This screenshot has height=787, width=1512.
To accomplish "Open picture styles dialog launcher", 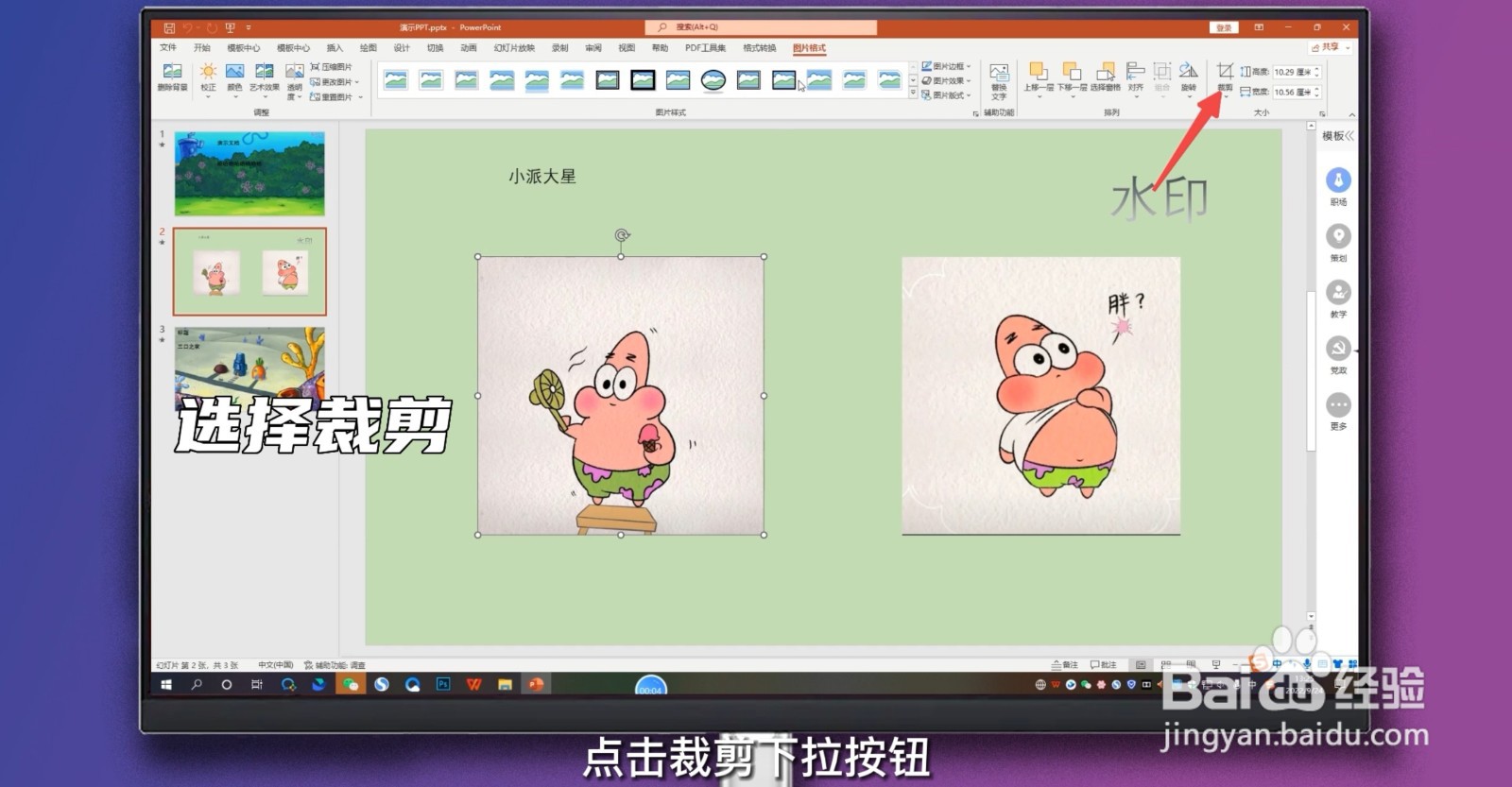I will pyautogui.click(x=975, y=113).
